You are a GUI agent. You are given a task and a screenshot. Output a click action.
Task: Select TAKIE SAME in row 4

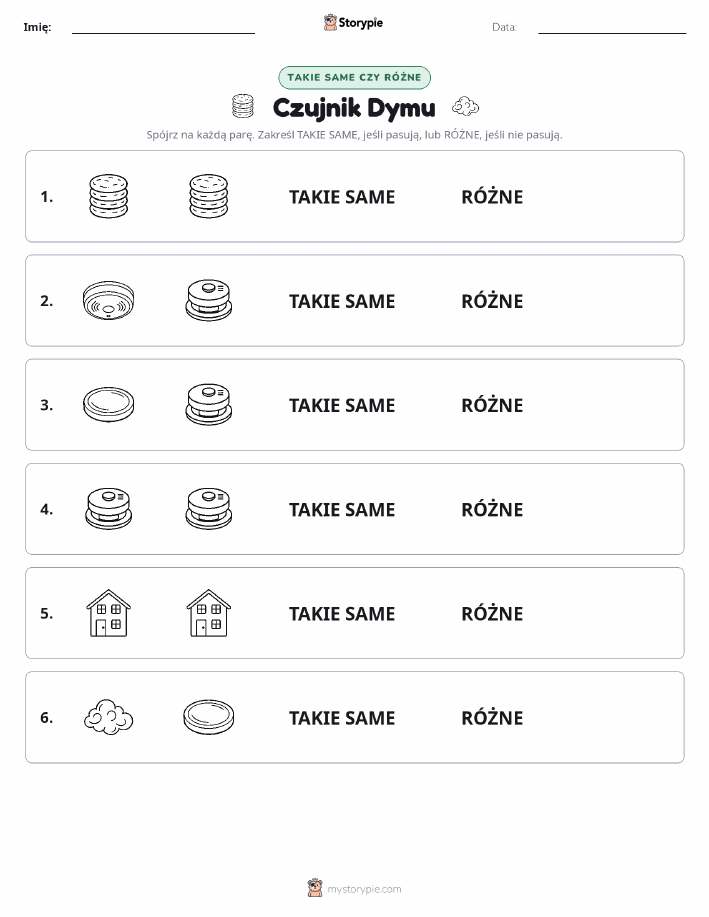tap(342, 509)
